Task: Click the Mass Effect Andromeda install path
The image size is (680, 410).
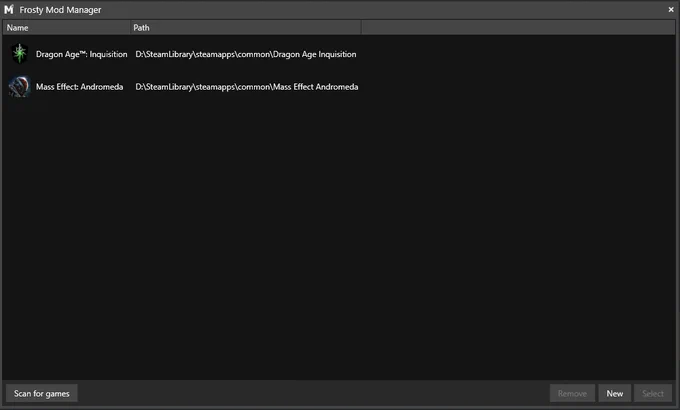Action: tap(247, 87)
